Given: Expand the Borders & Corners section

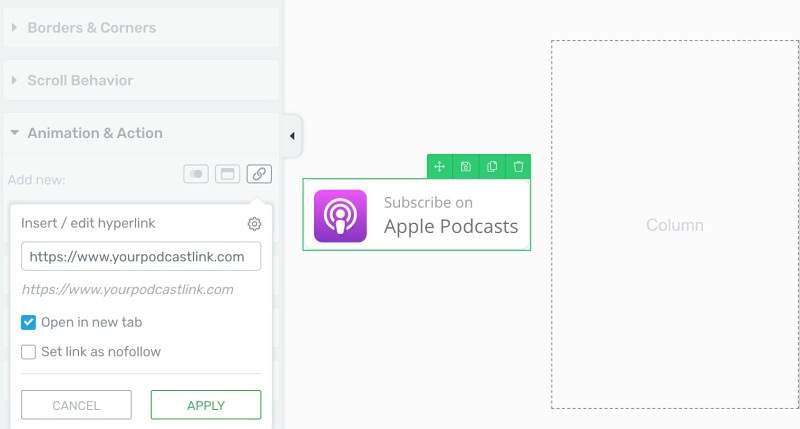Looking at the screenshot, I should coord(141,28).
